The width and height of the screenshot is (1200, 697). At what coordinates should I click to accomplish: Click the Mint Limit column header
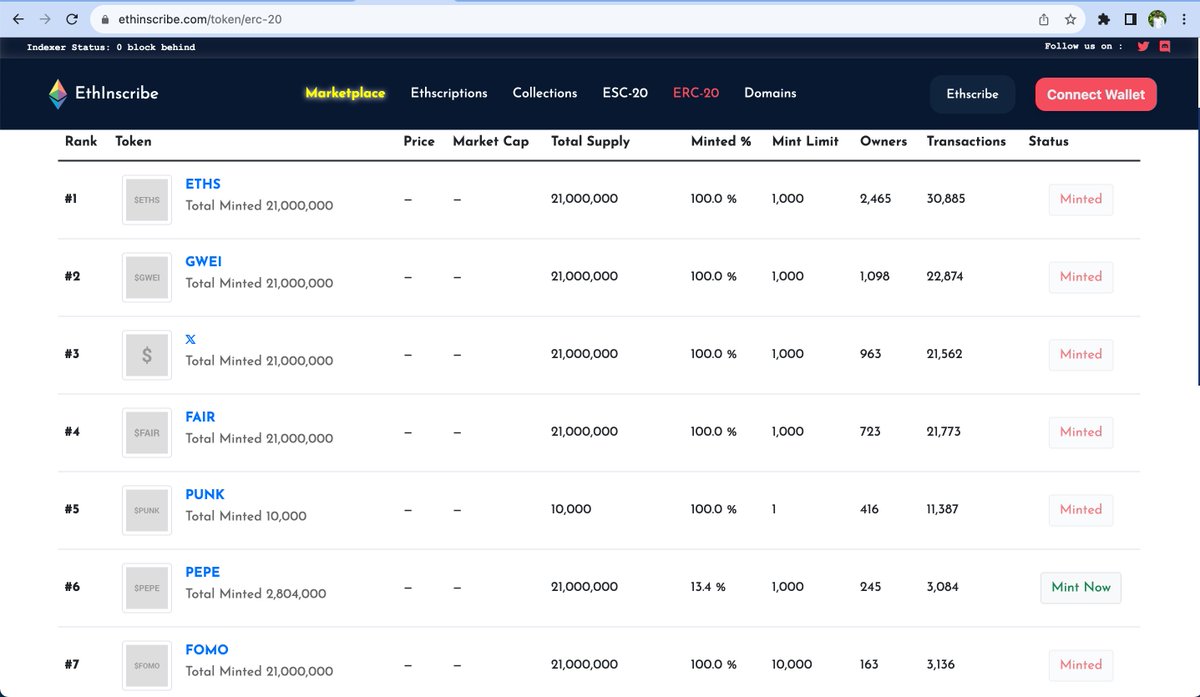pos(805,141)
